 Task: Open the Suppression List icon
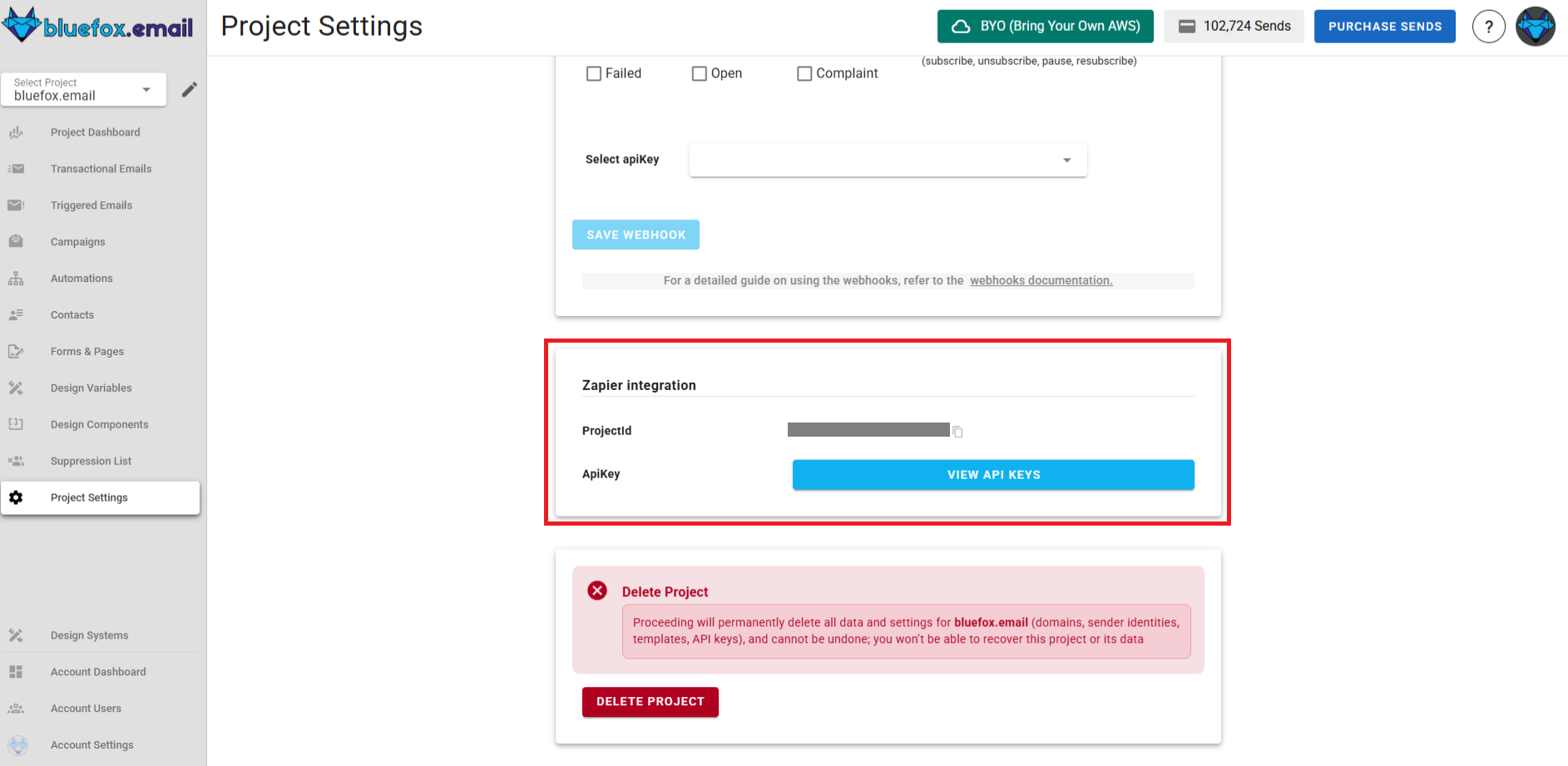point(16,460)
